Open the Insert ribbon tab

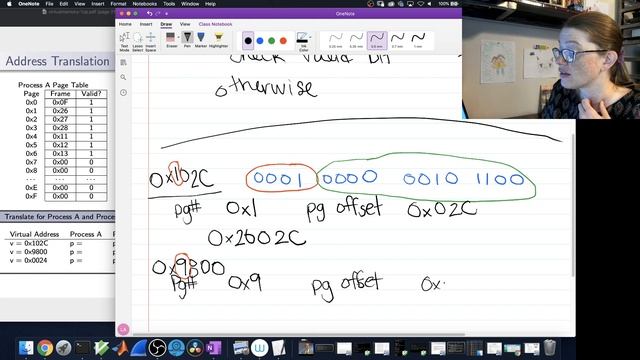point(146,24)
